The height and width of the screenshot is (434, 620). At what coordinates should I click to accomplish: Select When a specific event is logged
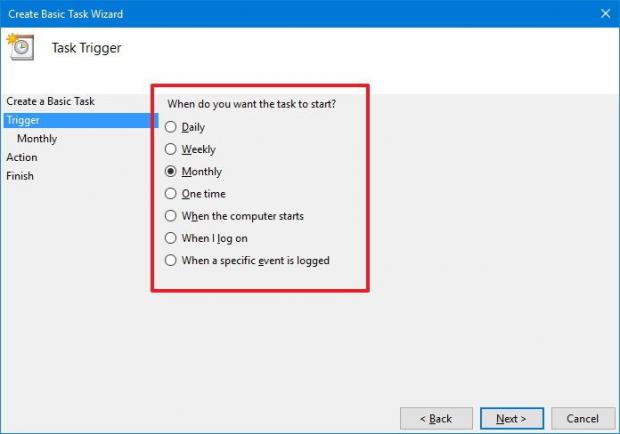(171, 260)
